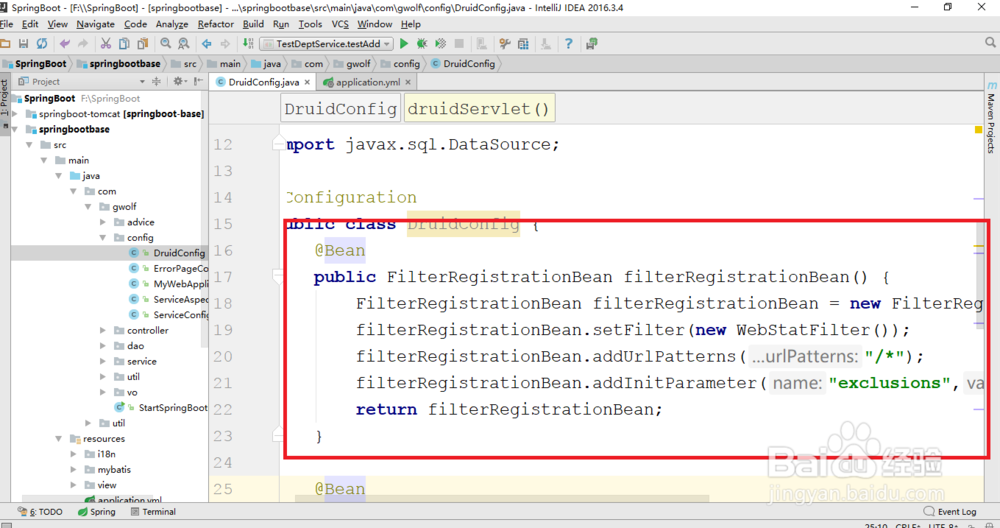Click the Save All toolbar icon

(24, 43)
